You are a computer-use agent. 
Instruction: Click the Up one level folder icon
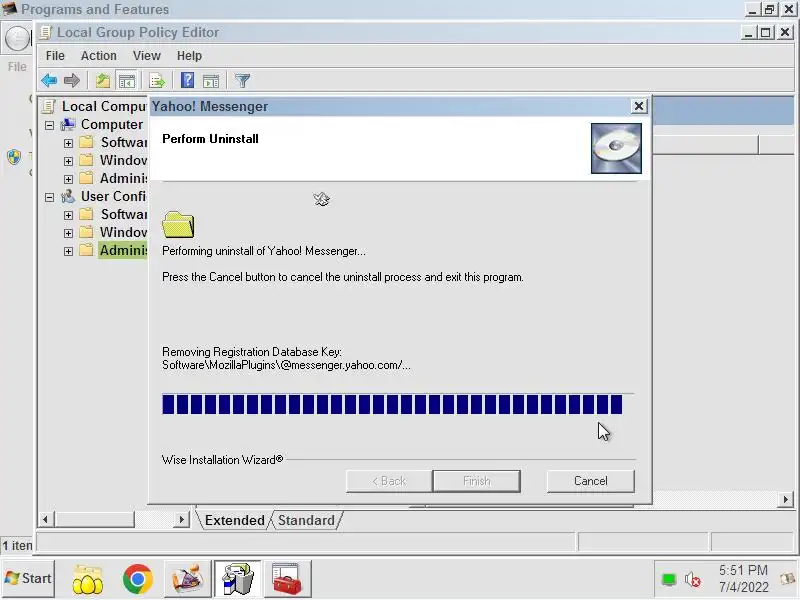point(103,80)
